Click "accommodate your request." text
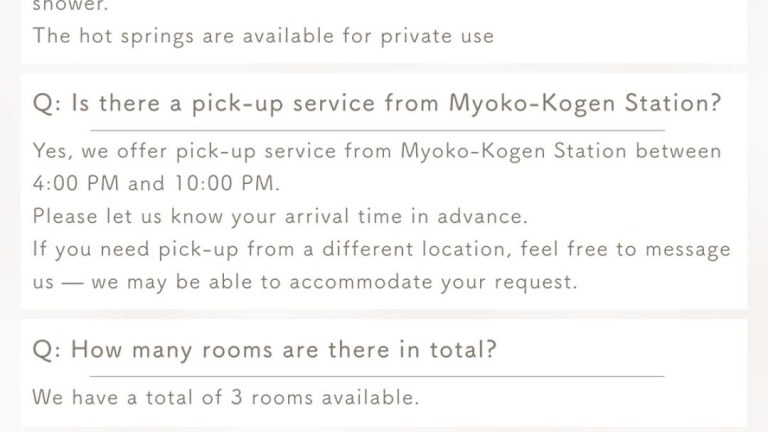Image resolution: width=768 pixels, height=432 pixels. (433, 281)
